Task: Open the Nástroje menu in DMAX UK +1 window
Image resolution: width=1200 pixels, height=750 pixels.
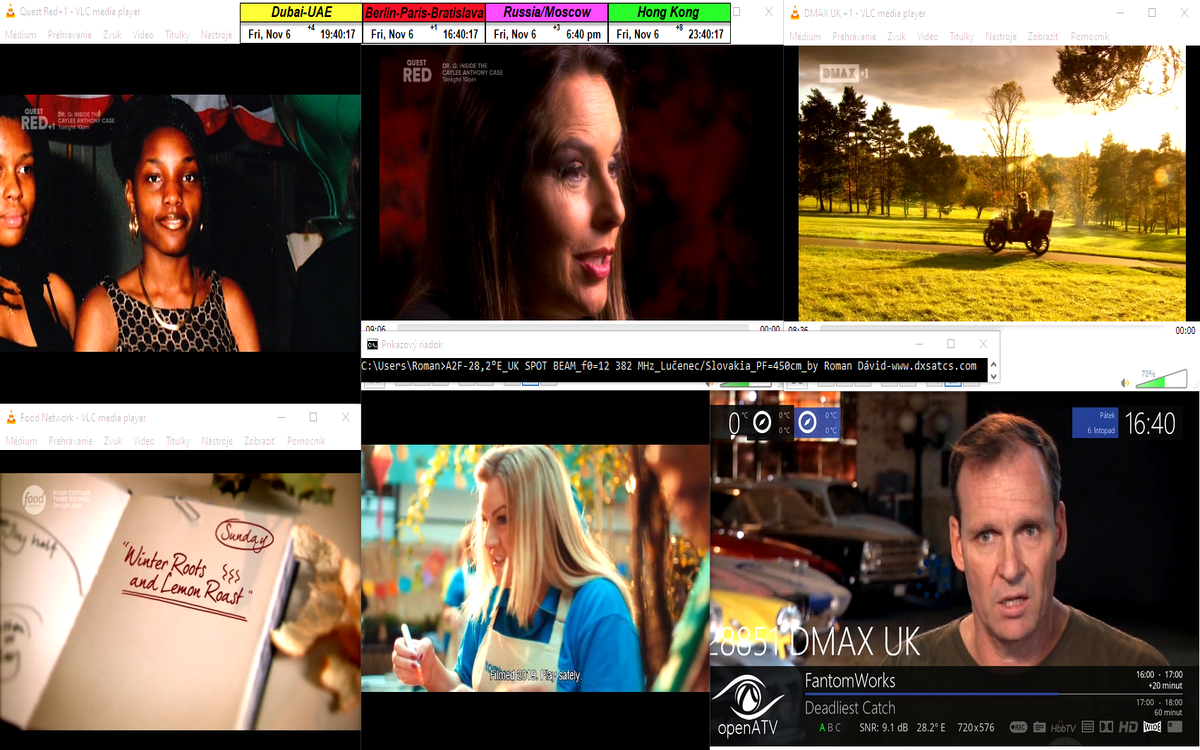Action: tap(1002, 36)
